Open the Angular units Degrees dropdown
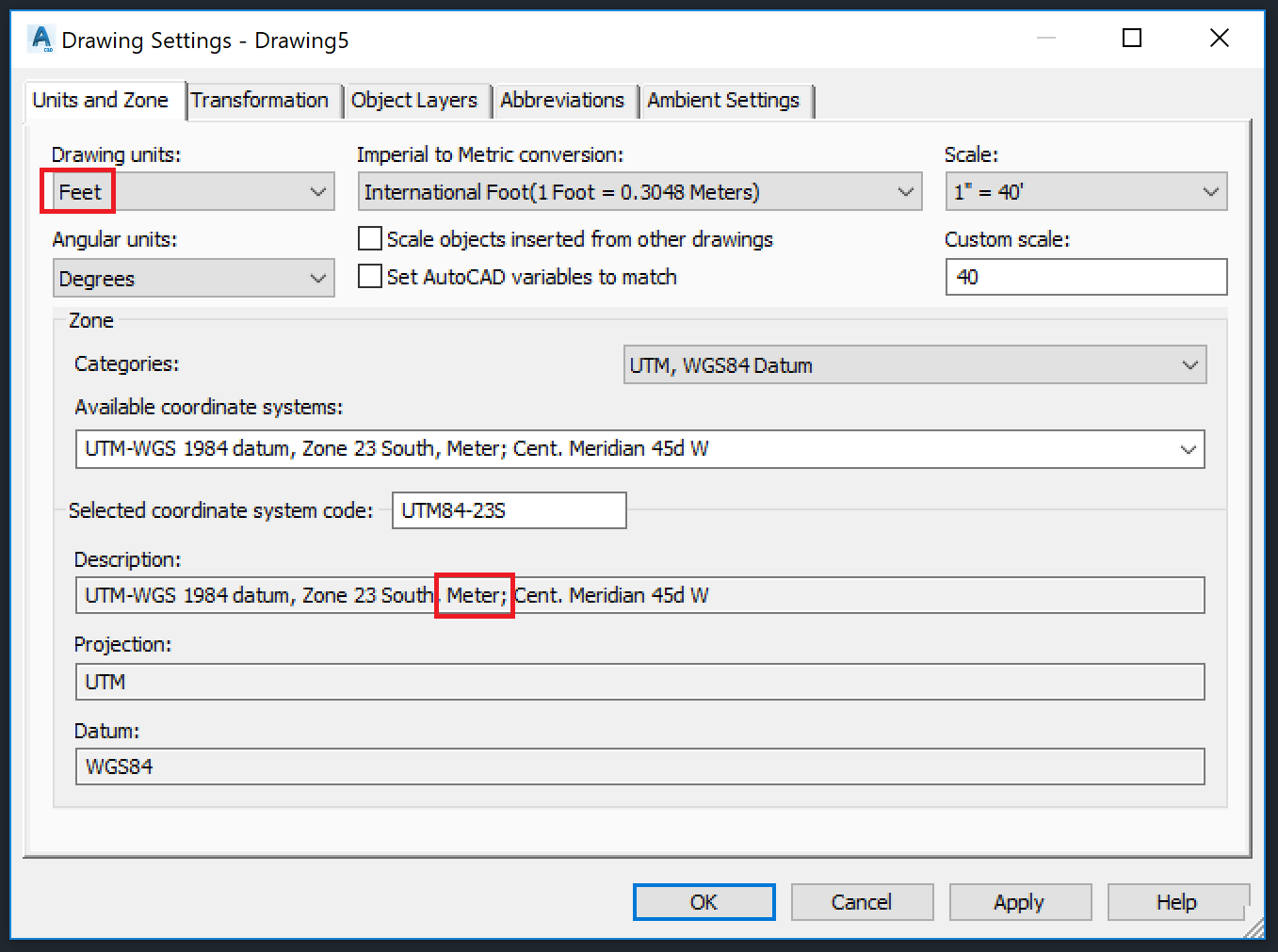 pyautogui.click(x=193, y=279)
